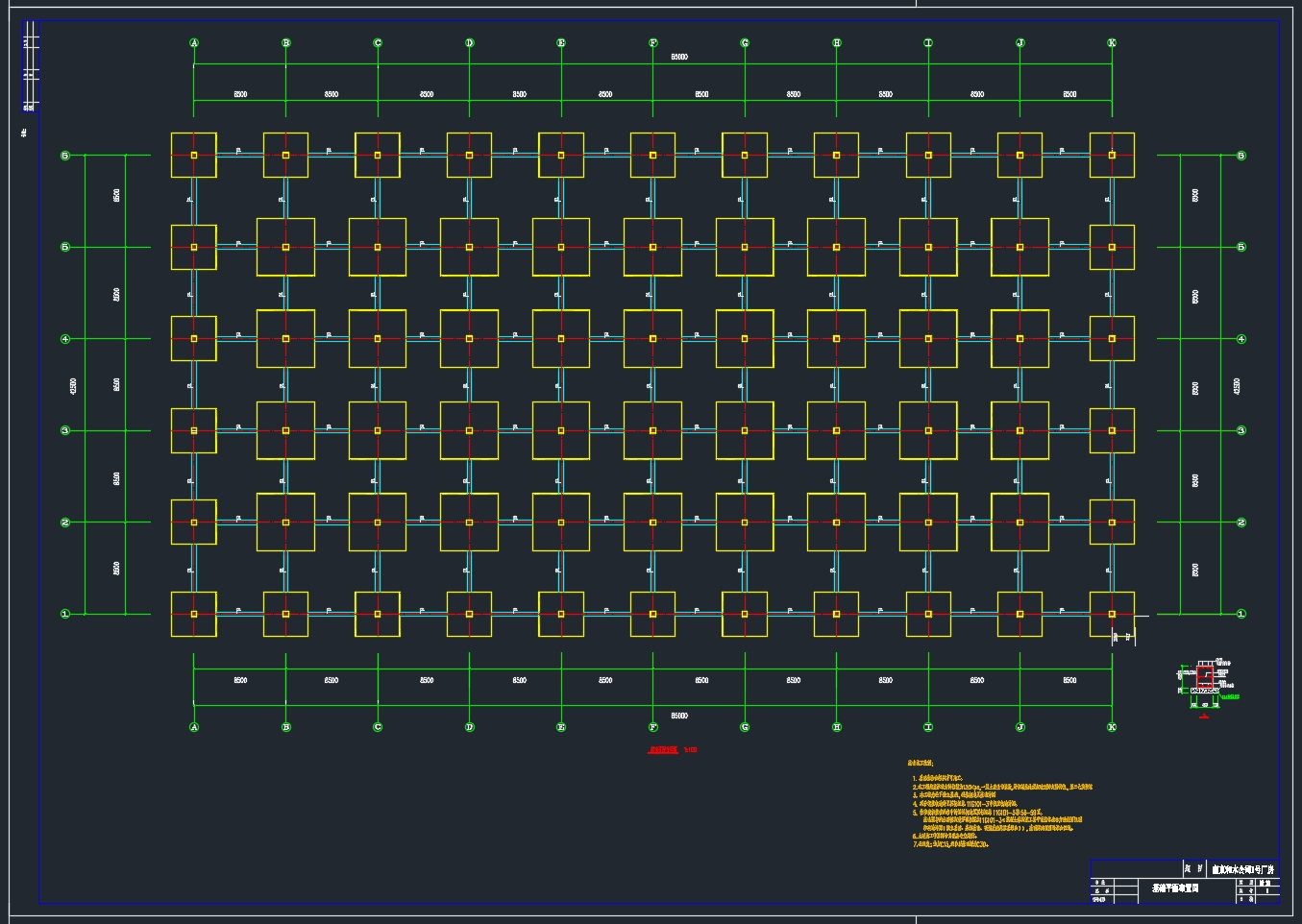Image resolution: width=1302 pixels, height=924 pixels.
Task: Select the left vertical overall dimension text
Action: (74, 386)
